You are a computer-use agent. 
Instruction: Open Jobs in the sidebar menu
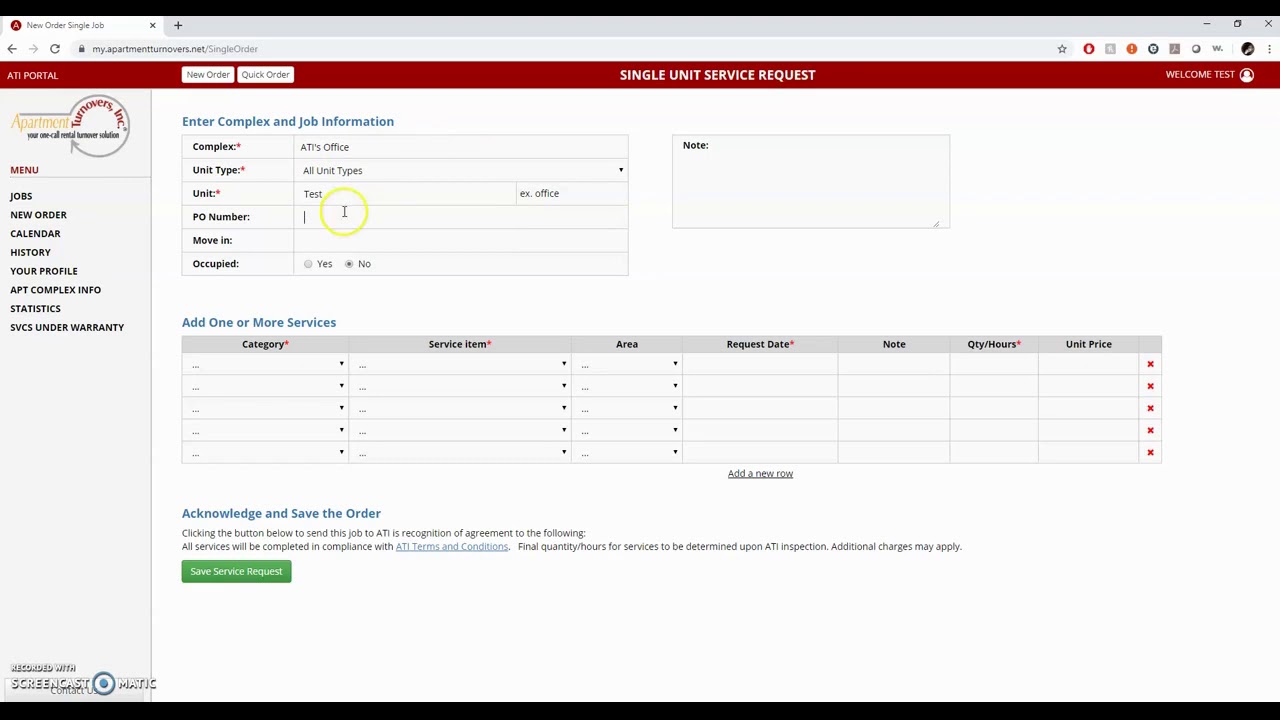[x=21, y=196]
